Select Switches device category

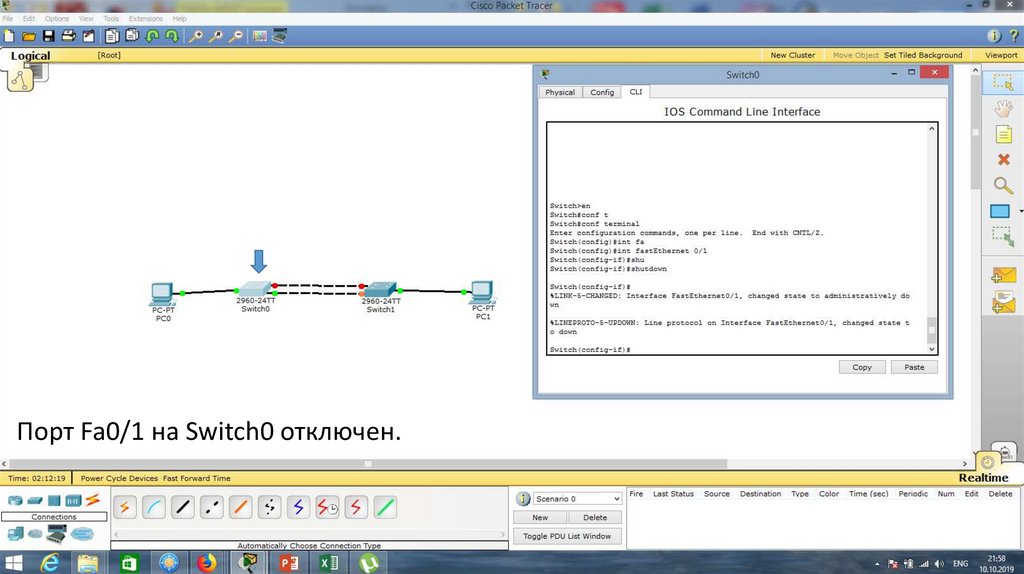(35, 501)
